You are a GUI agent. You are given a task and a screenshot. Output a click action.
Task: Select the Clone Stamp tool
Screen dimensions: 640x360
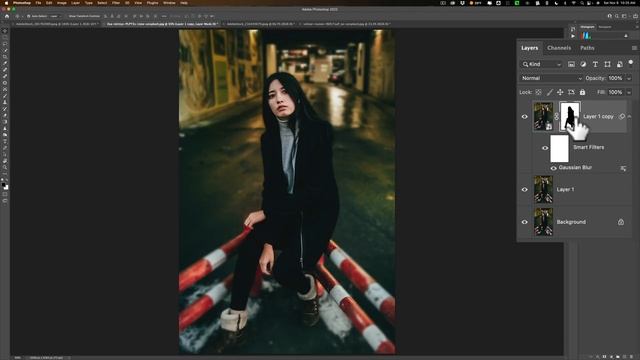point(5,102)
